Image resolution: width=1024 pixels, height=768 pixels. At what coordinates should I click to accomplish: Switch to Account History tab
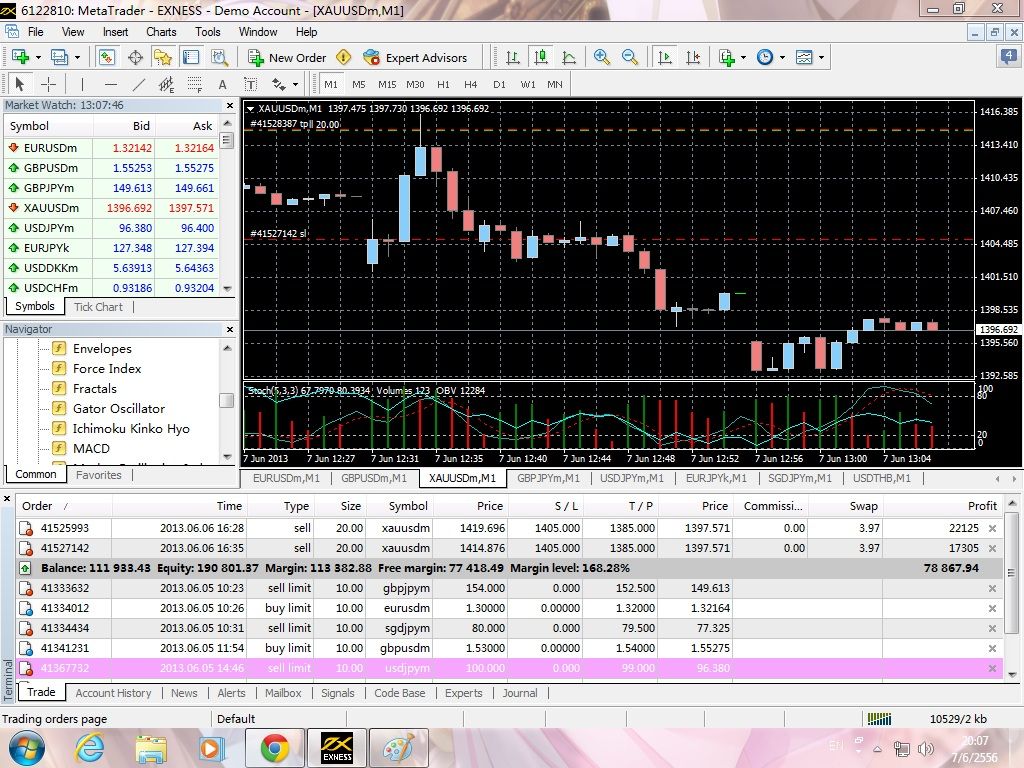pos(113,693)
